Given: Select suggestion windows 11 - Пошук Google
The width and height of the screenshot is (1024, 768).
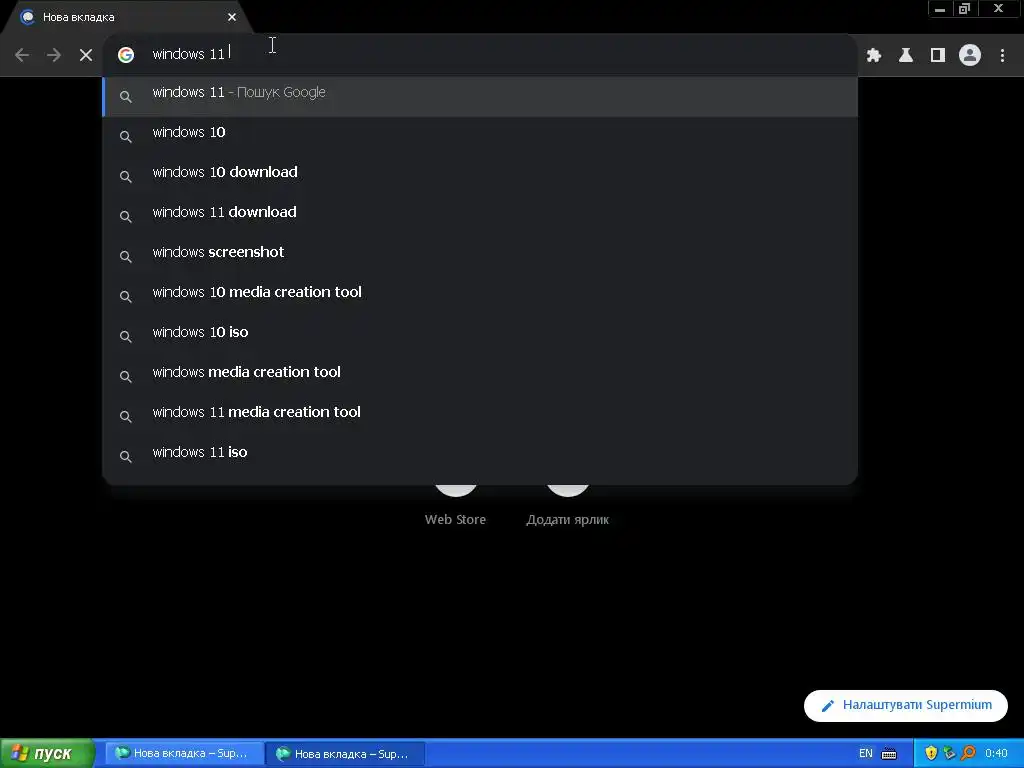Looking at the screenshot, I should pos(480,97).
